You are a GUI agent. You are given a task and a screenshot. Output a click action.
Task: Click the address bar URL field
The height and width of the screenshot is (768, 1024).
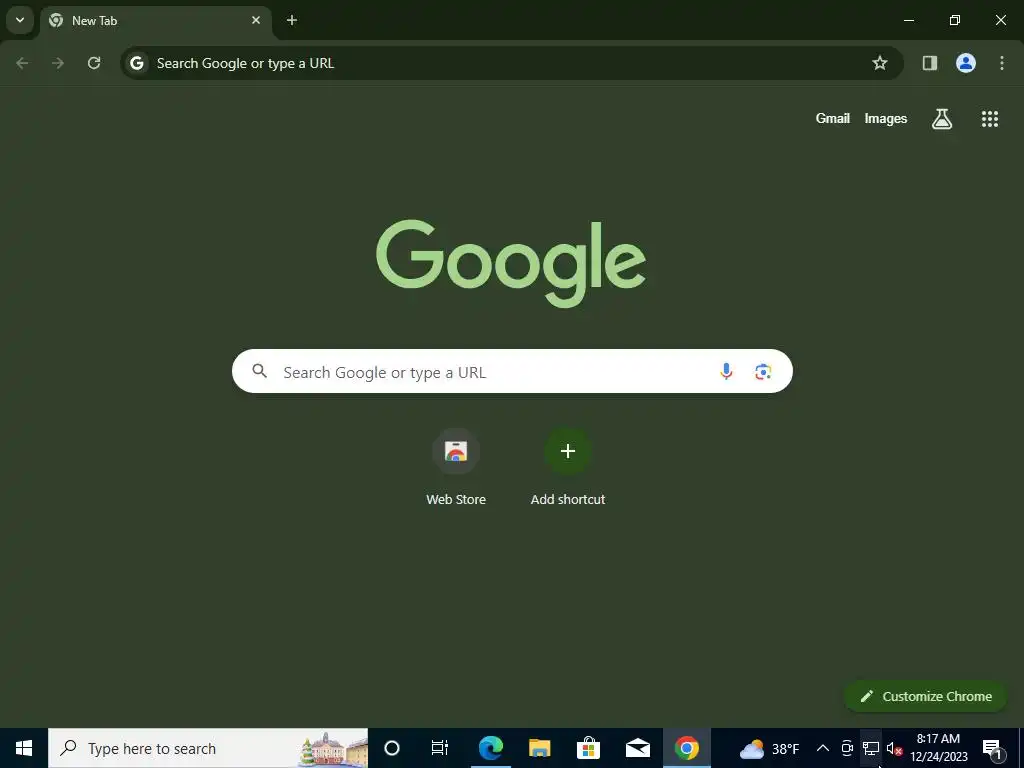click(x=512, y=63)
